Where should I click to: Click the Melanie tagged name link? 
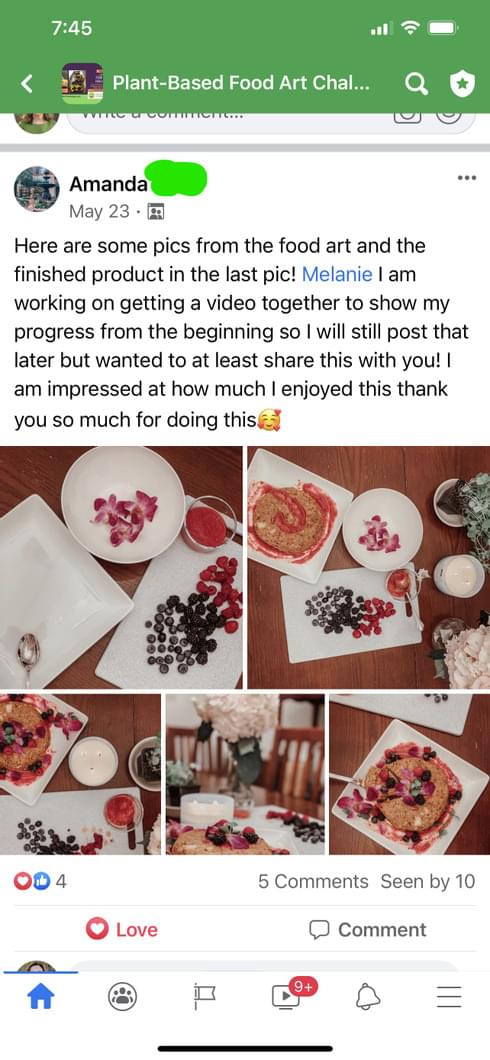337,274
